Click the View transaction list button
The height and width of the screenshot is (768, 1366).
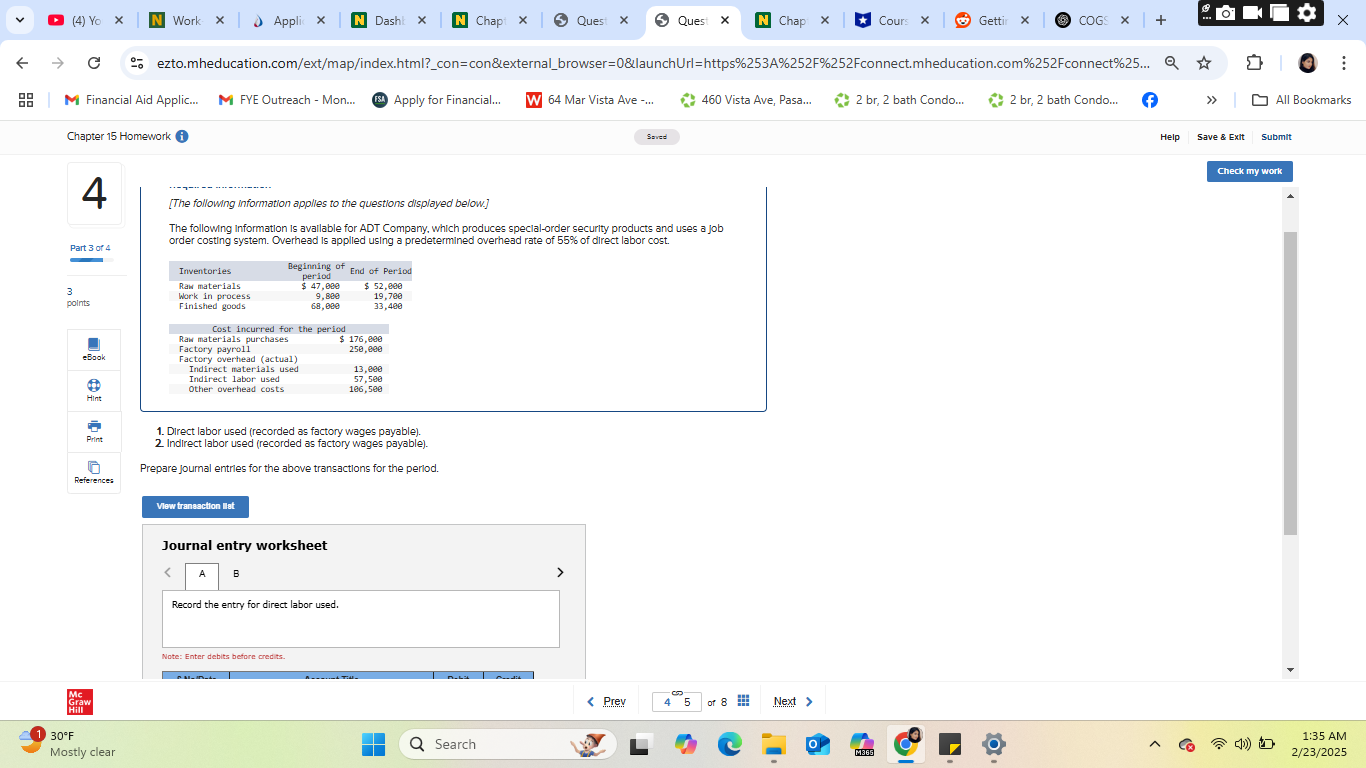pos(195,506)
